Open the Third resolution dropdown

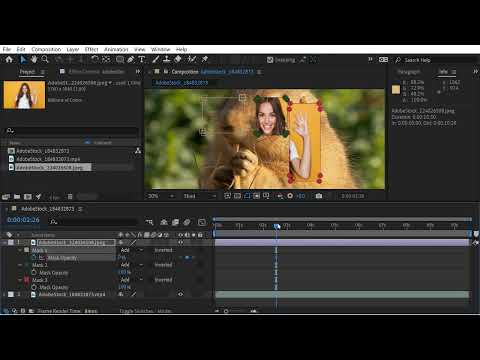[200, 196]
